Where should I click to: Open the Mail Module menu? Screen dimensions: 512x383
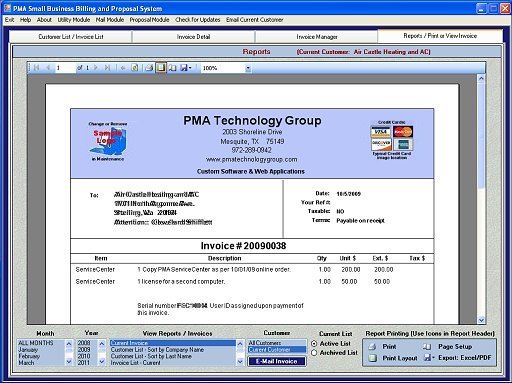(110, 20)
